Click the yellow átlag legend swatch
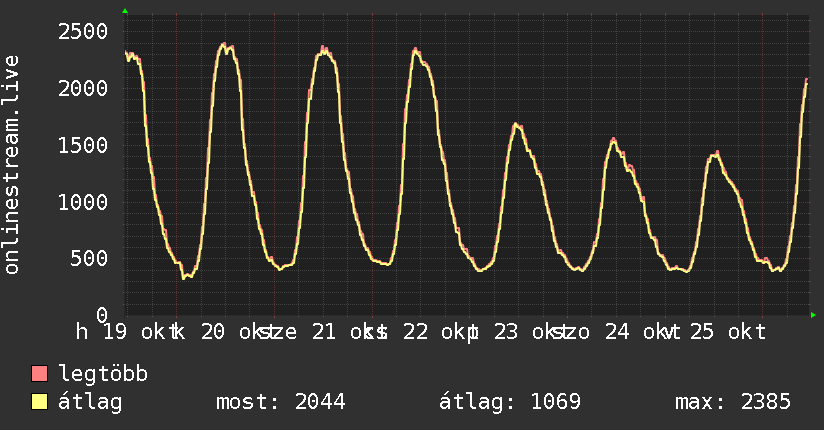The width and height of the screenshot is (824, 430). coord(39,401)
